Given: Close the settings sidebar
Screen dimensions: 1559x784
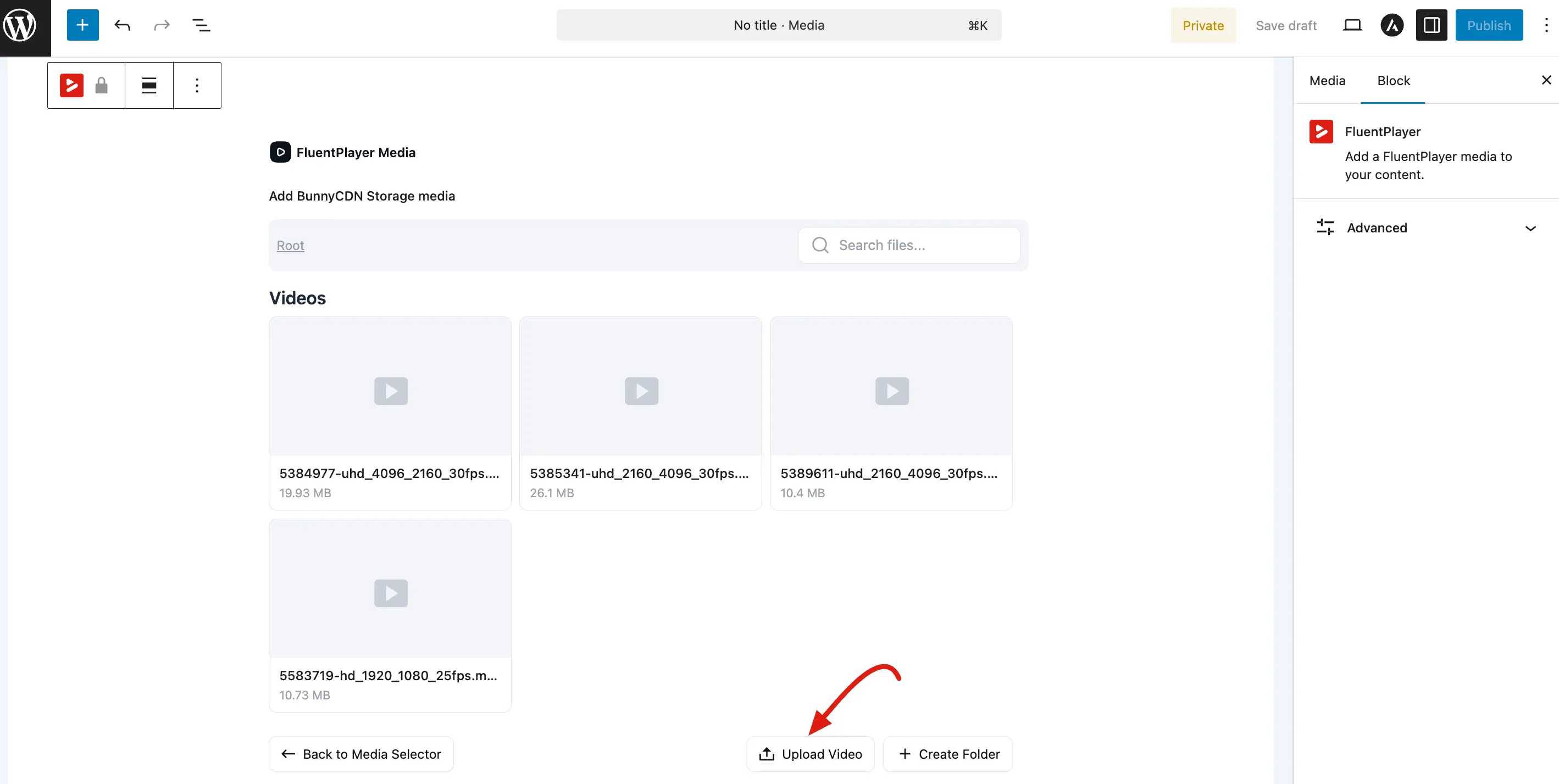Looking at the screenshot, I should point(1546,80).
